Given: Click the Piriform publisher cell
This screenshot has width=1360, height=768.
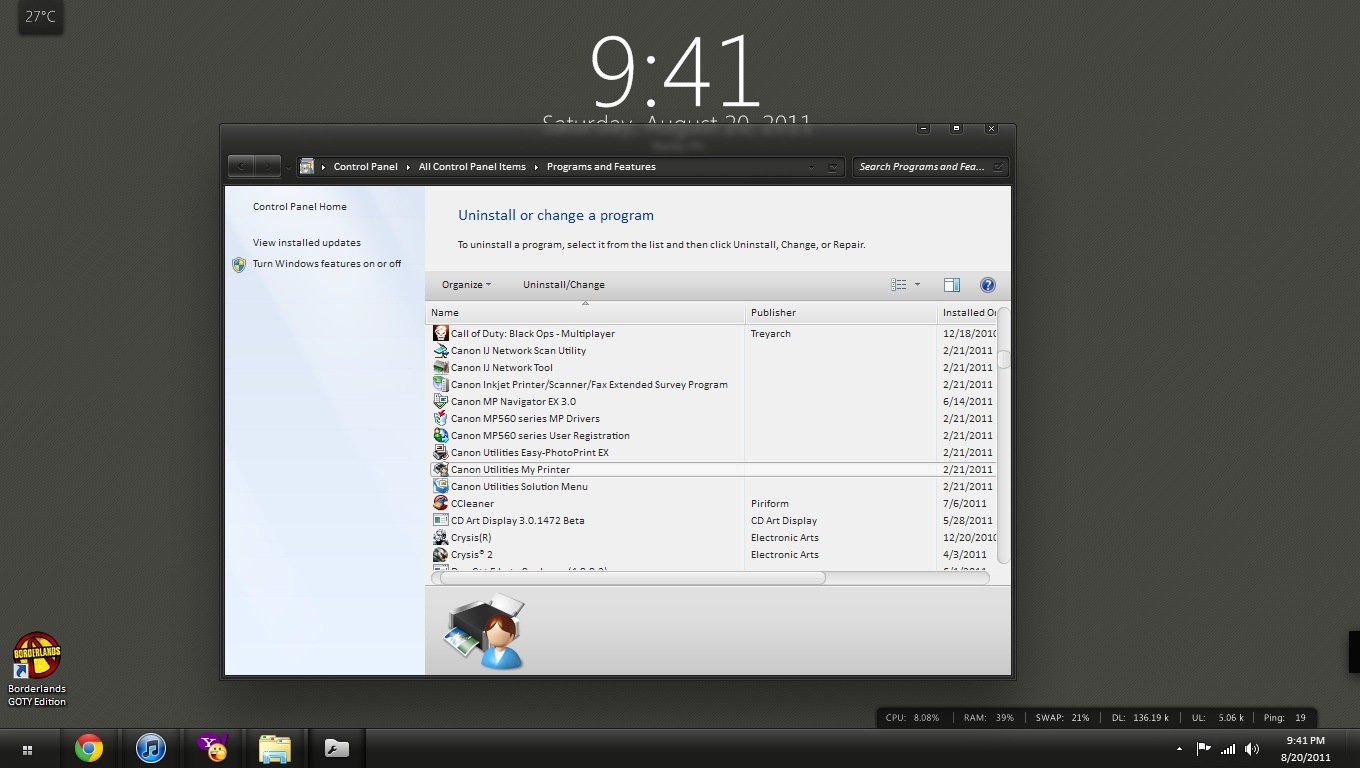Looking at the screenshot, I should (x=769, y=503).
